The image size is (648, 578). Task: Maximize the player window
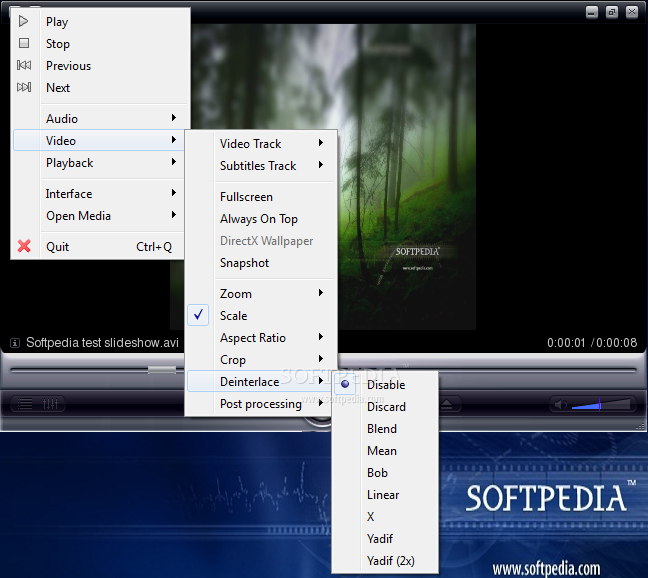[x=612, y=12]
